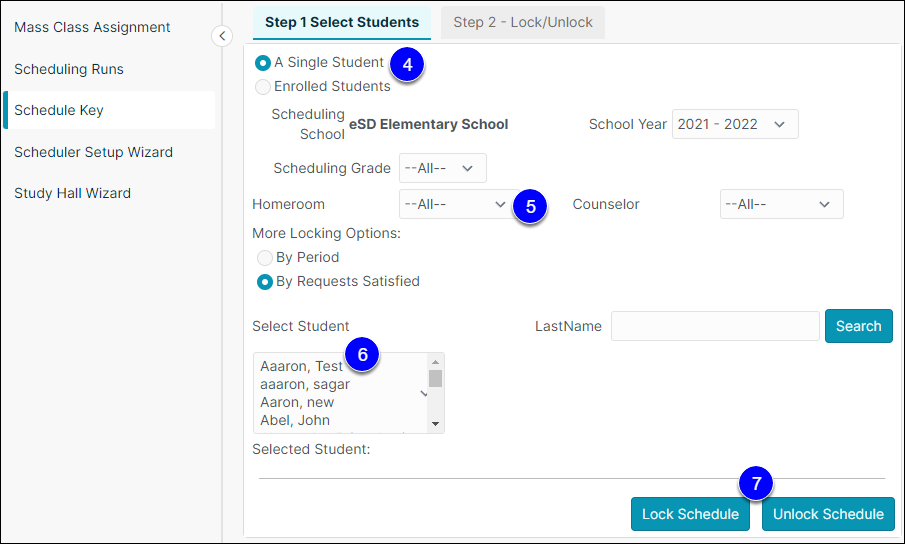Viewport: 905px width, 544px height.
Task: Click the Lock Schedule button
Action: tap(690, 514)
